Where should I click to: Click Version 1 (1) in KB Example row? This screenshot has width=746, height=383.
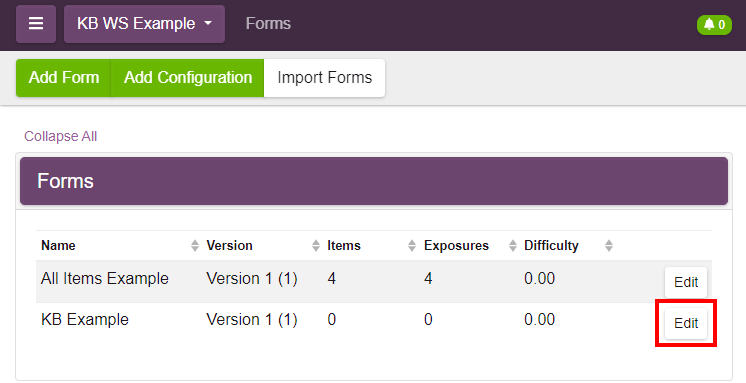pos(252,319)
